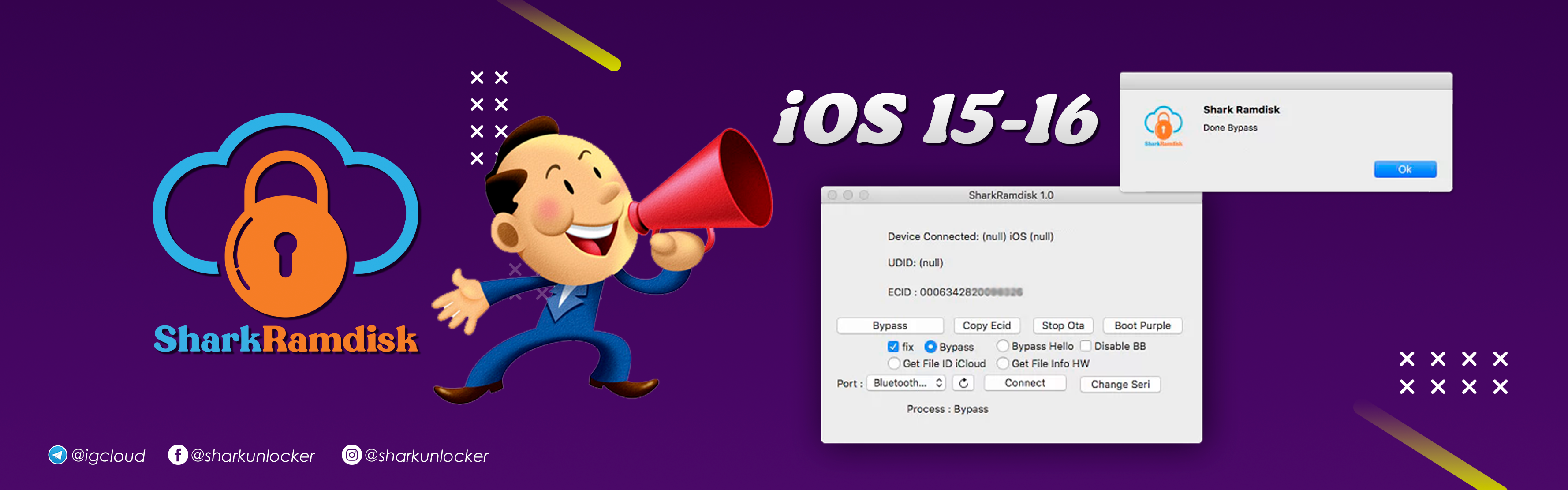Click the Telegram icon beside @igcloud
This screenshot has width=1568, height=490.
click(x=58, y=455)
